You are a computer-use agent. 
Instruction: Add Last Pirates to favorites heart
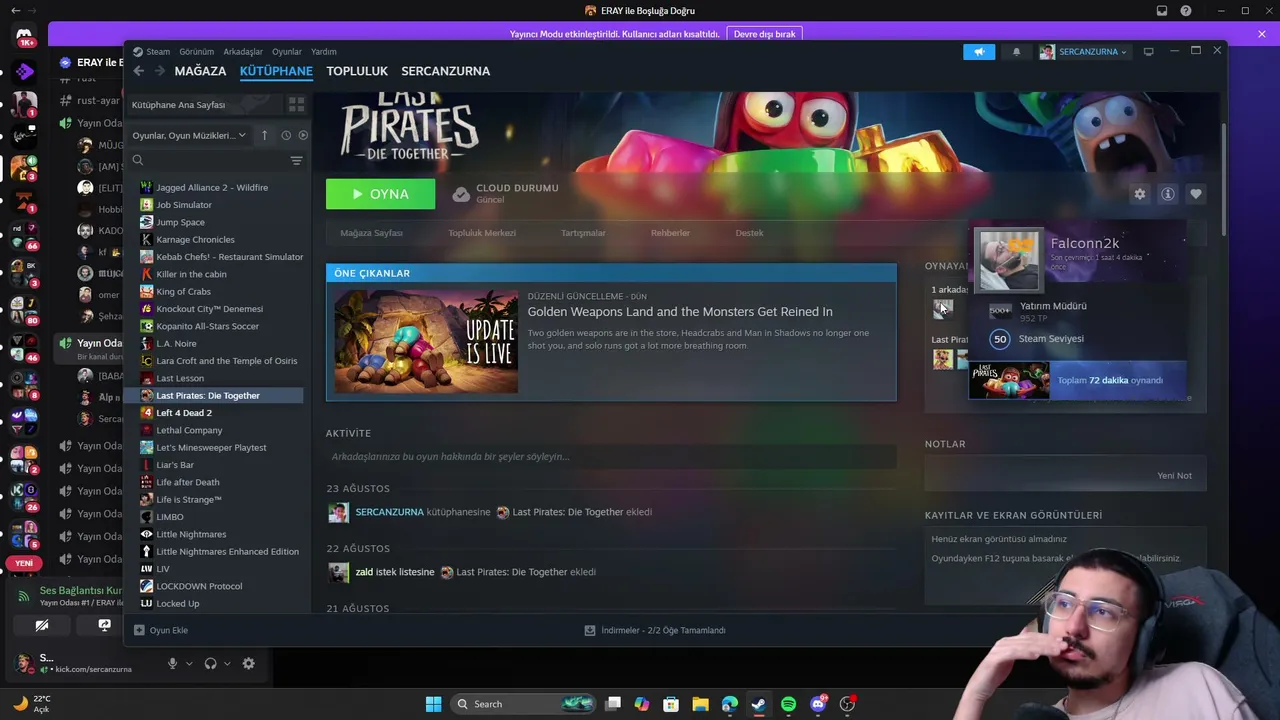[1195, 194]
